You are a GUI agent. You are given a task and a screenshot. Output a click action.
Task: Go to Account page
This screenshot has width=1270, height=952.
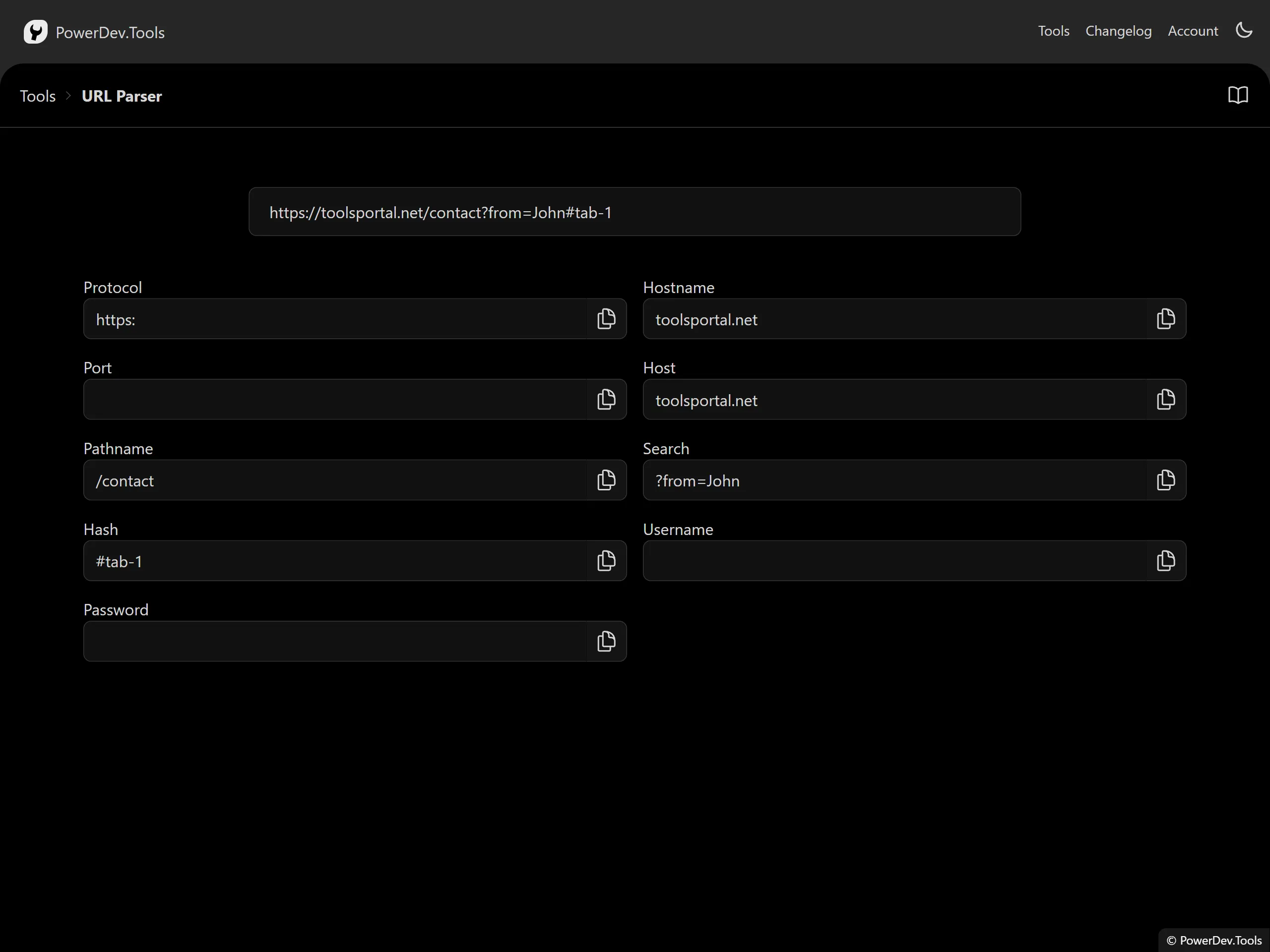tap(1193, 31)
